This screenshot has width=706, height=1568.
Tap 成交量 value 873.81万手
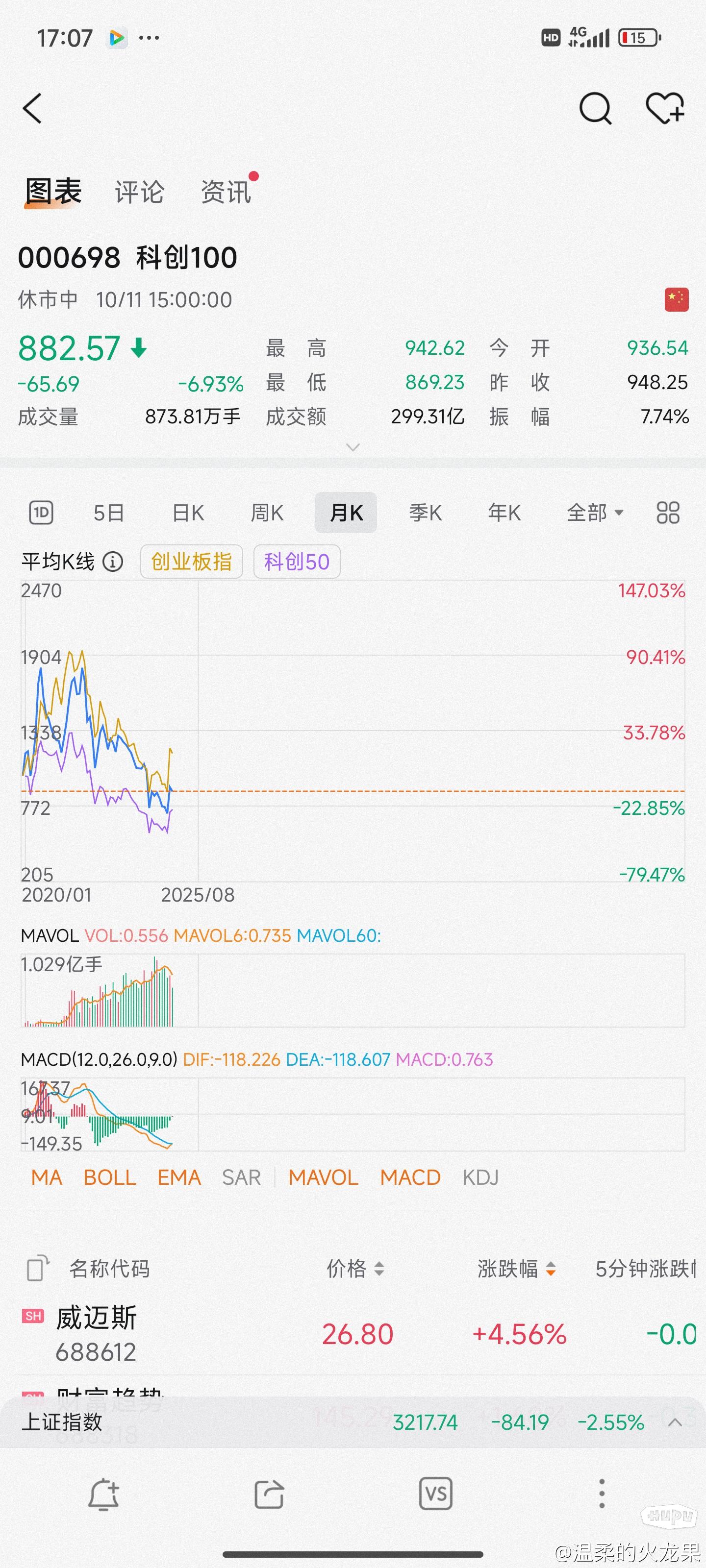pyautogui.click(x=193, y=416)
